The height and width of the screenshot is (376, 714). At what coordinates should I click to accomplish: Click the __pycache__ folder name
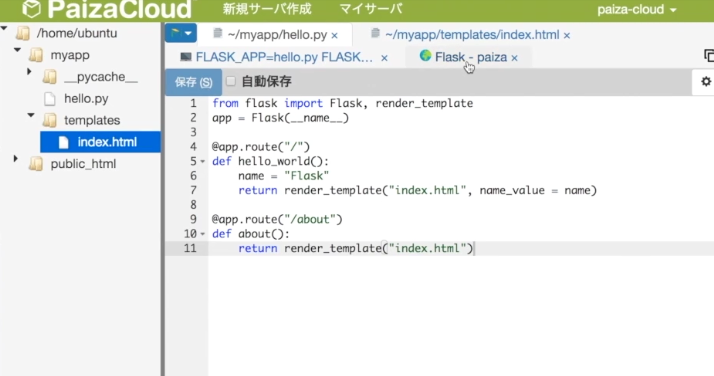[x=101, y=77]
